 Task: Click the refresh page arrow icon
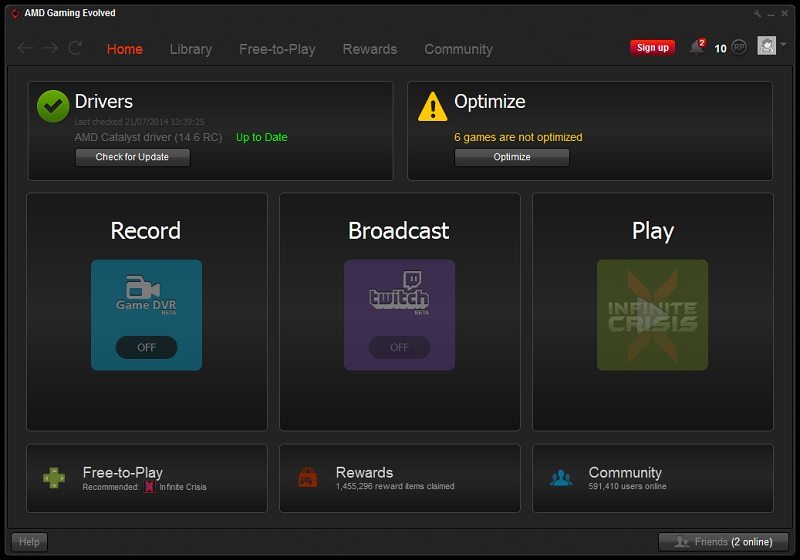(x=76, y=48)
